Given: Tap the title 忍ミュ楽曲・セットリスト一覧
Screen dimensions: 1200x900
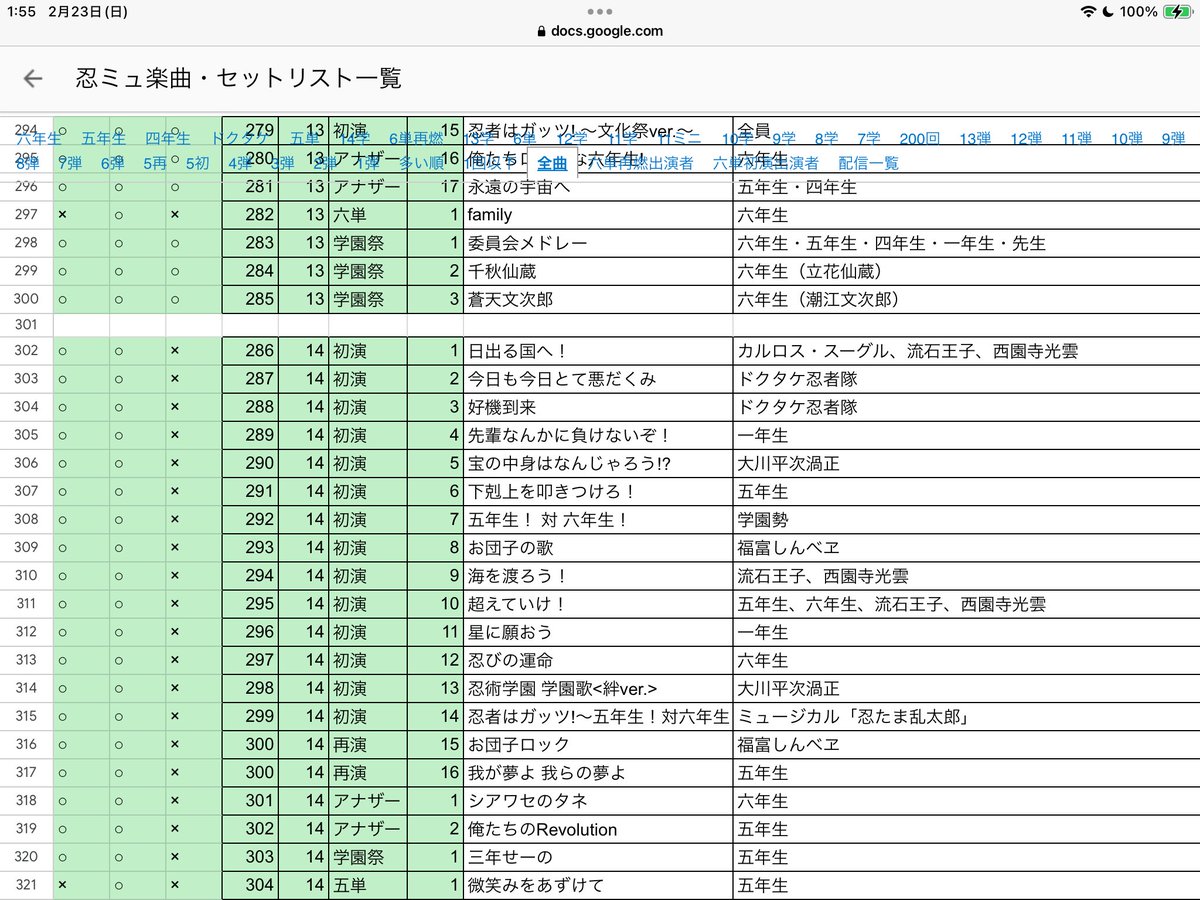Looking at the screenshot, I should 239,79.
